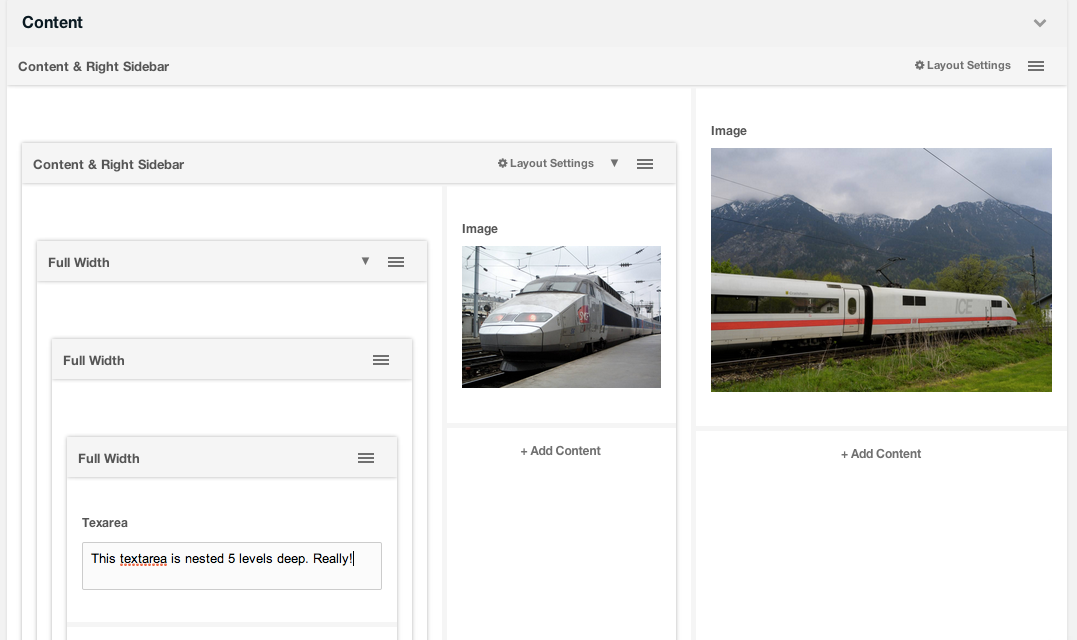Click inside the Texarea text field
Viewport: 1077px width, 640px height.
(x=231, y=566)
